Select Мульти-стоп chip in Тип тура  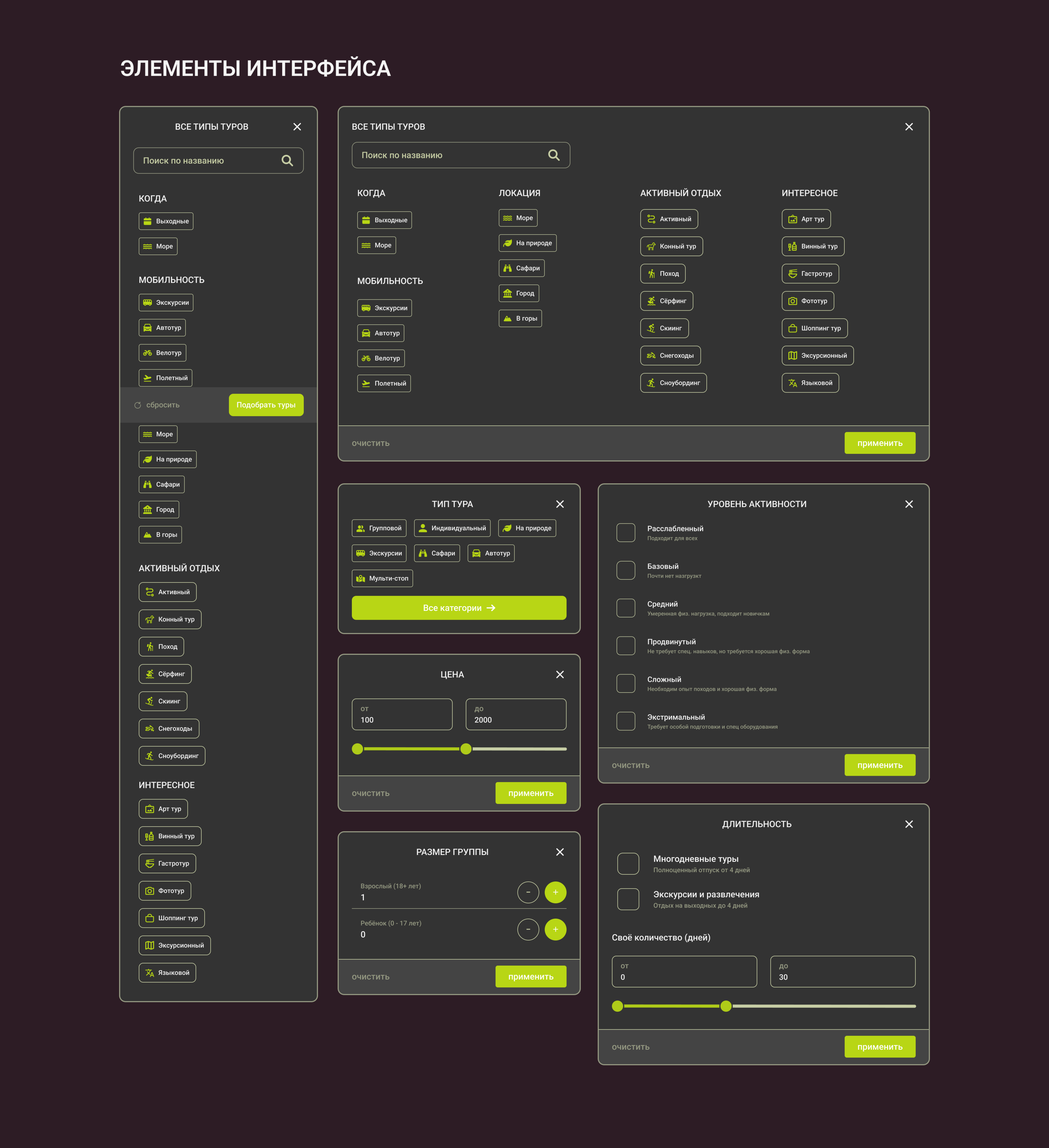[382, 578]
